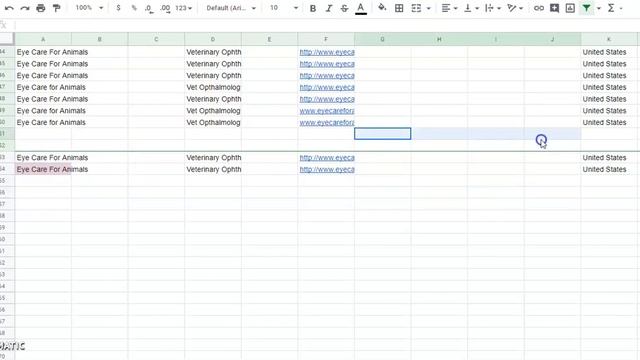
Task: Select column H header
Action: pyautogui.click(x=439, y=39)
